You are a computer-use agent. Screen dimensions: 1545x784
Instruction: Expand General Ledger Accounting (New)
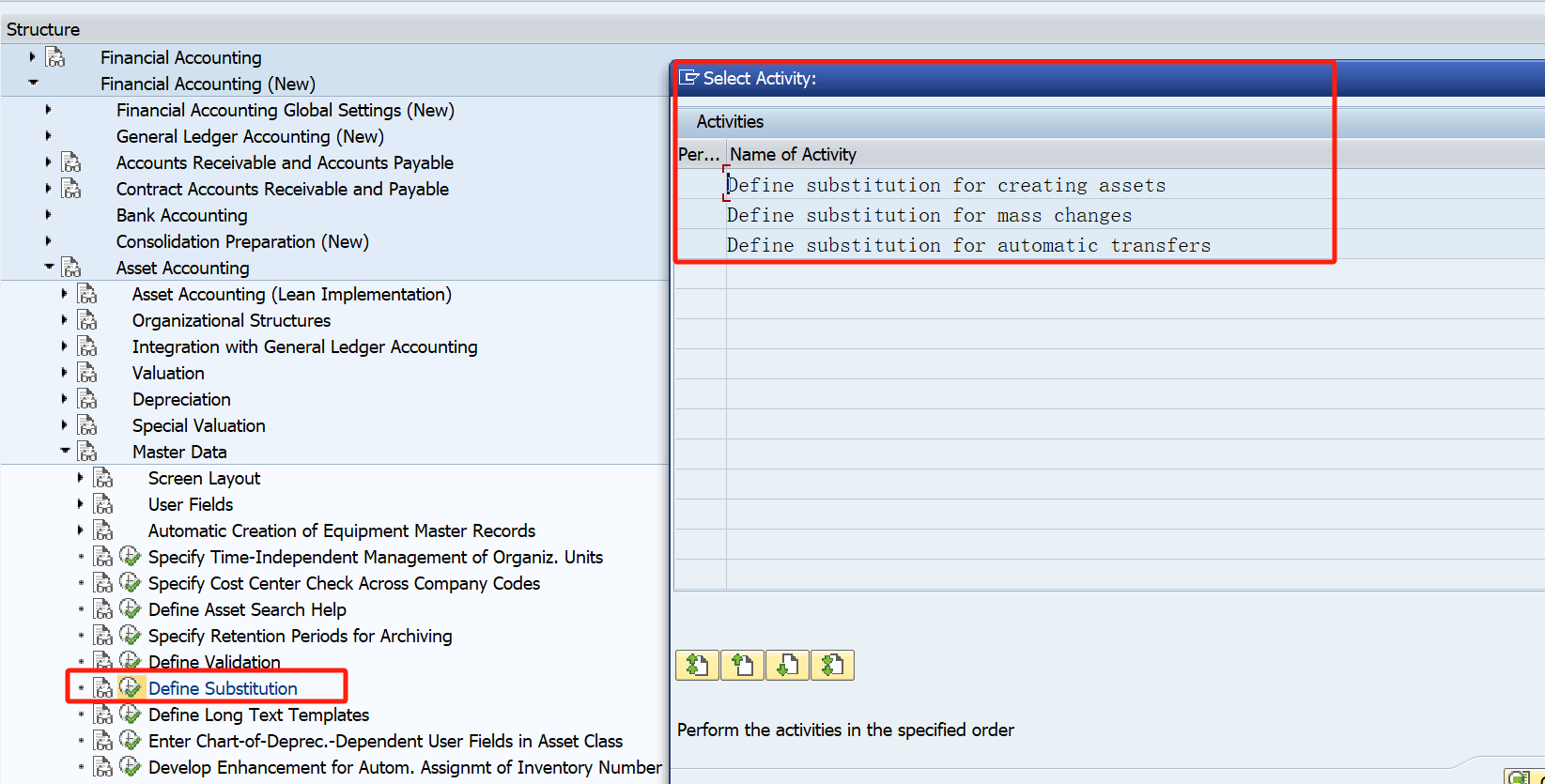click(48, 136)
